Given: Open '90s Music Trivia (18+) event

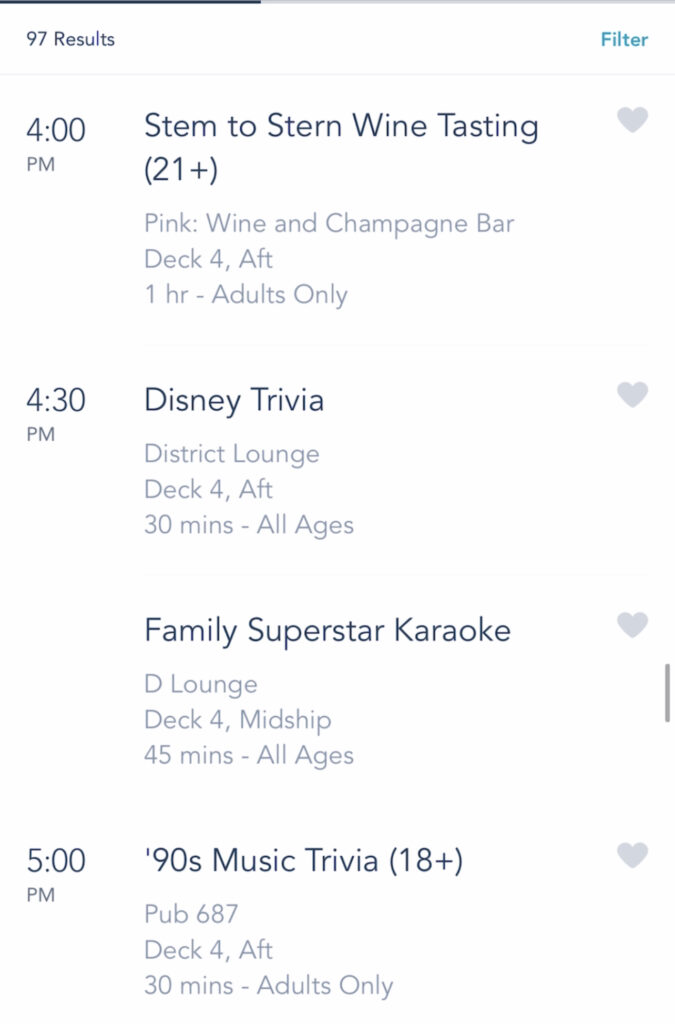Looking at the screenshot, I should pos(304,860).
